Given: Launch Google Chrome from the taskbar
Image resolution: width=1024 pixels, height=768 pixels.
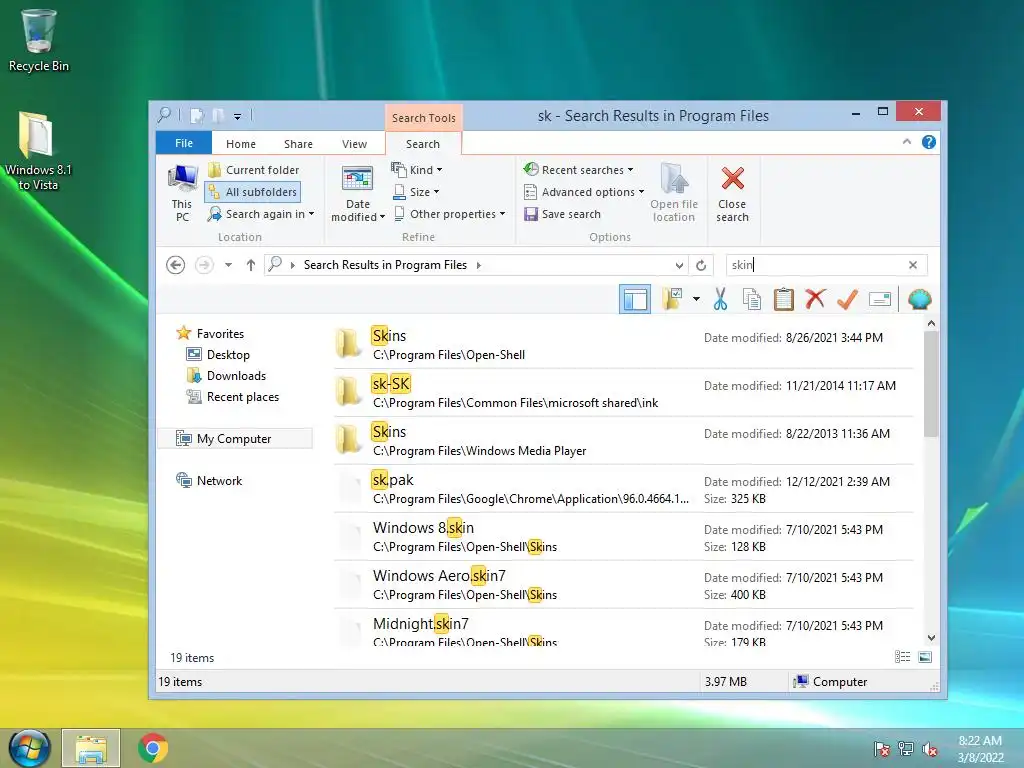Looking at the screenshot, I should point(152,748).
